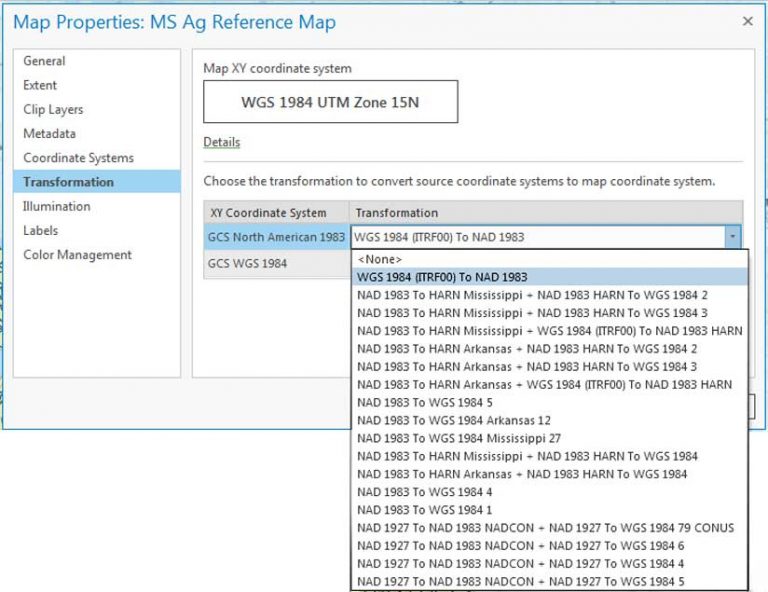768x592 pixels.
Task: Open the Metadata page
Action: coord(49,133)
